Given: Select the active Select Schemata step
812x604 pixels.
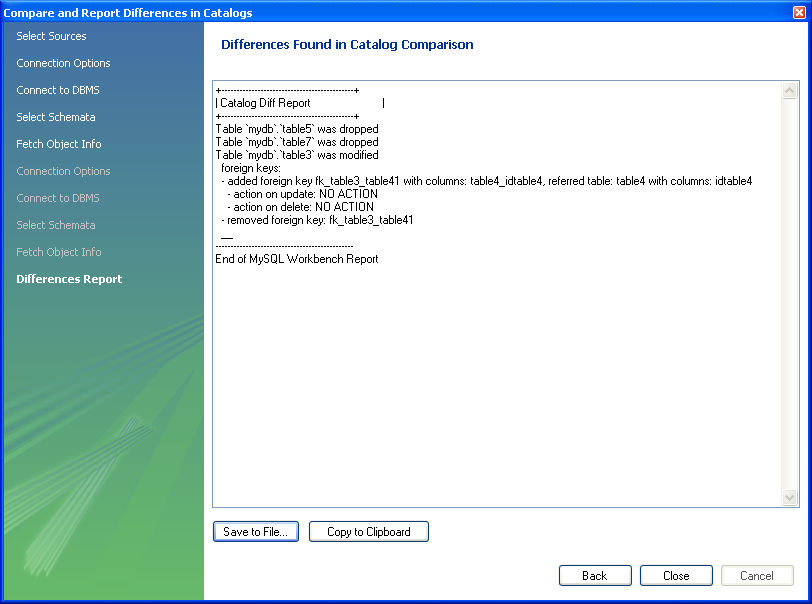Looking at the screenshot, I should tap(56, 117).
